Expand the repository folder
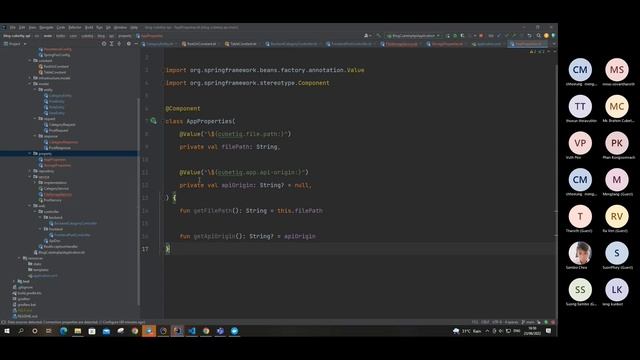The width and height of the screenshot is (640, 360). coord(29,171)
